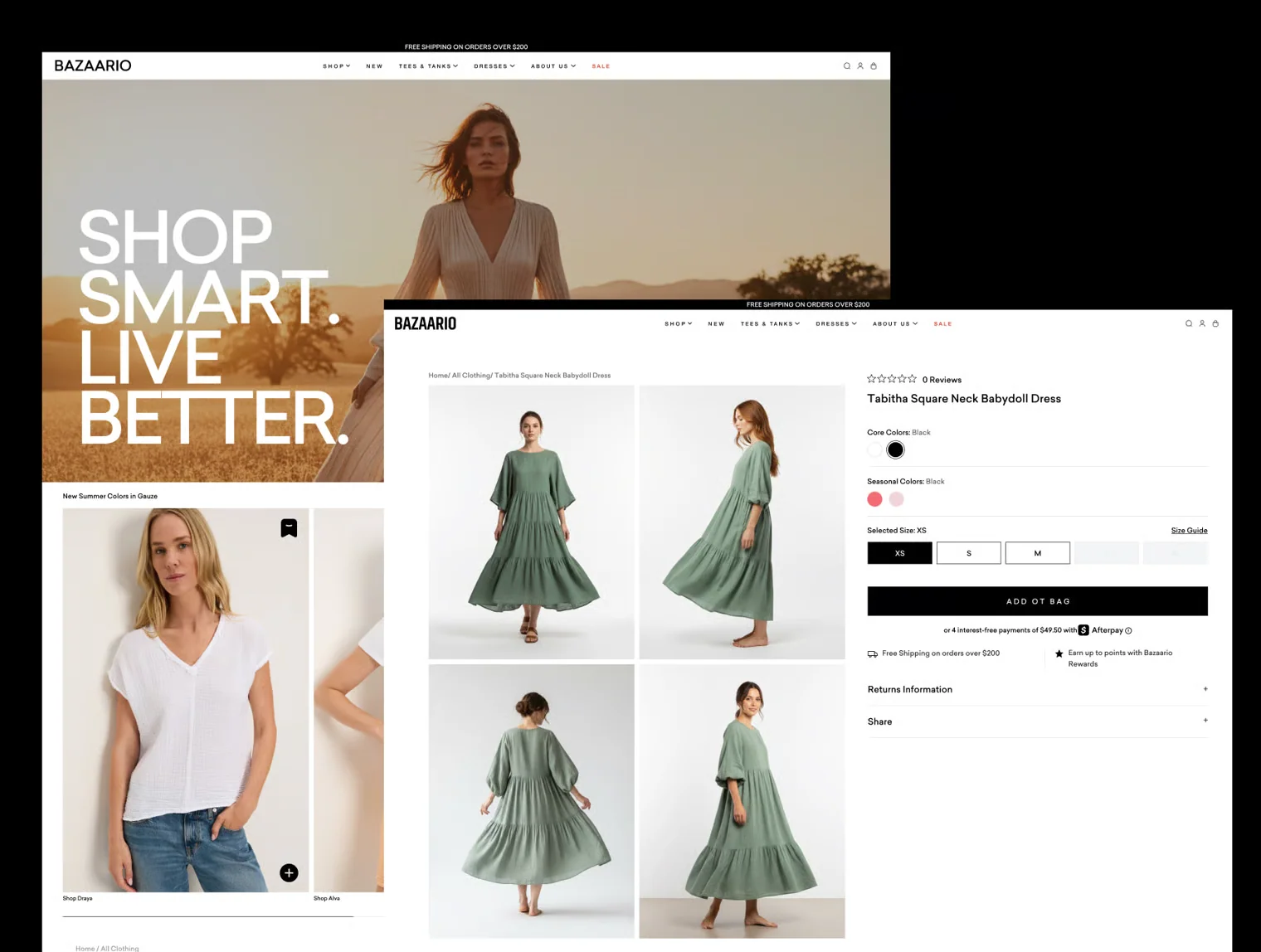Select size S

969,553
